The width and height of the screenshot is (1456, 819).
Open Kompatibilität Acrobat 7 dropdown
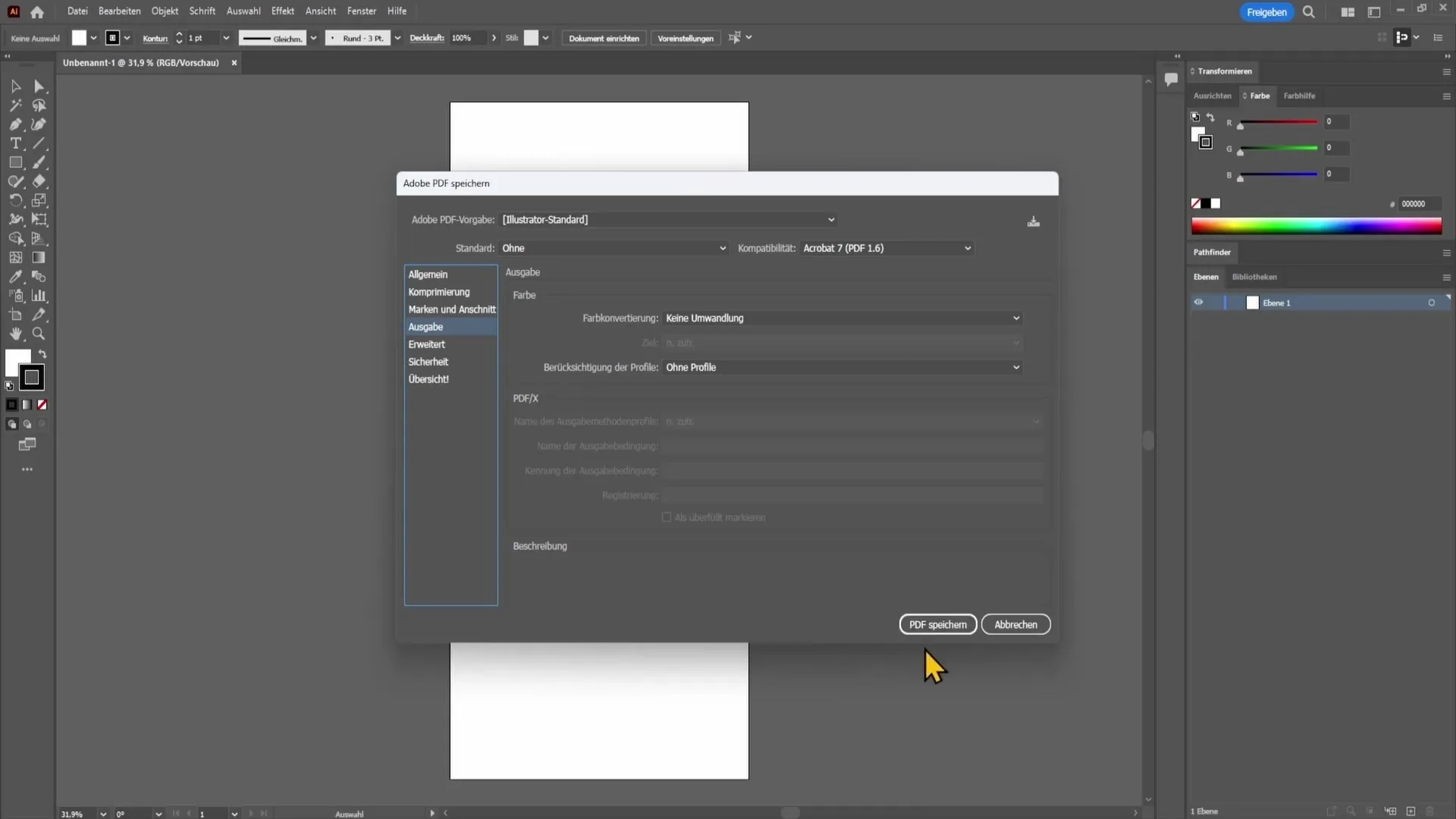tap(887, 248)
